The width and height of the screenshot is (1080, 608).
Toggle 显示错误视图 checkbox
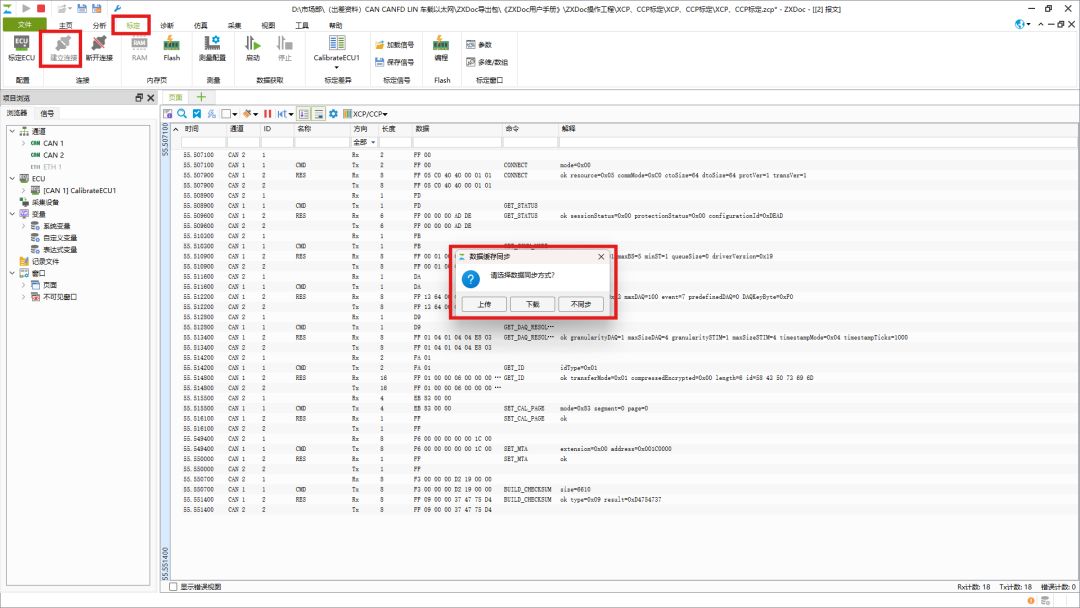(x=173, y=587)
